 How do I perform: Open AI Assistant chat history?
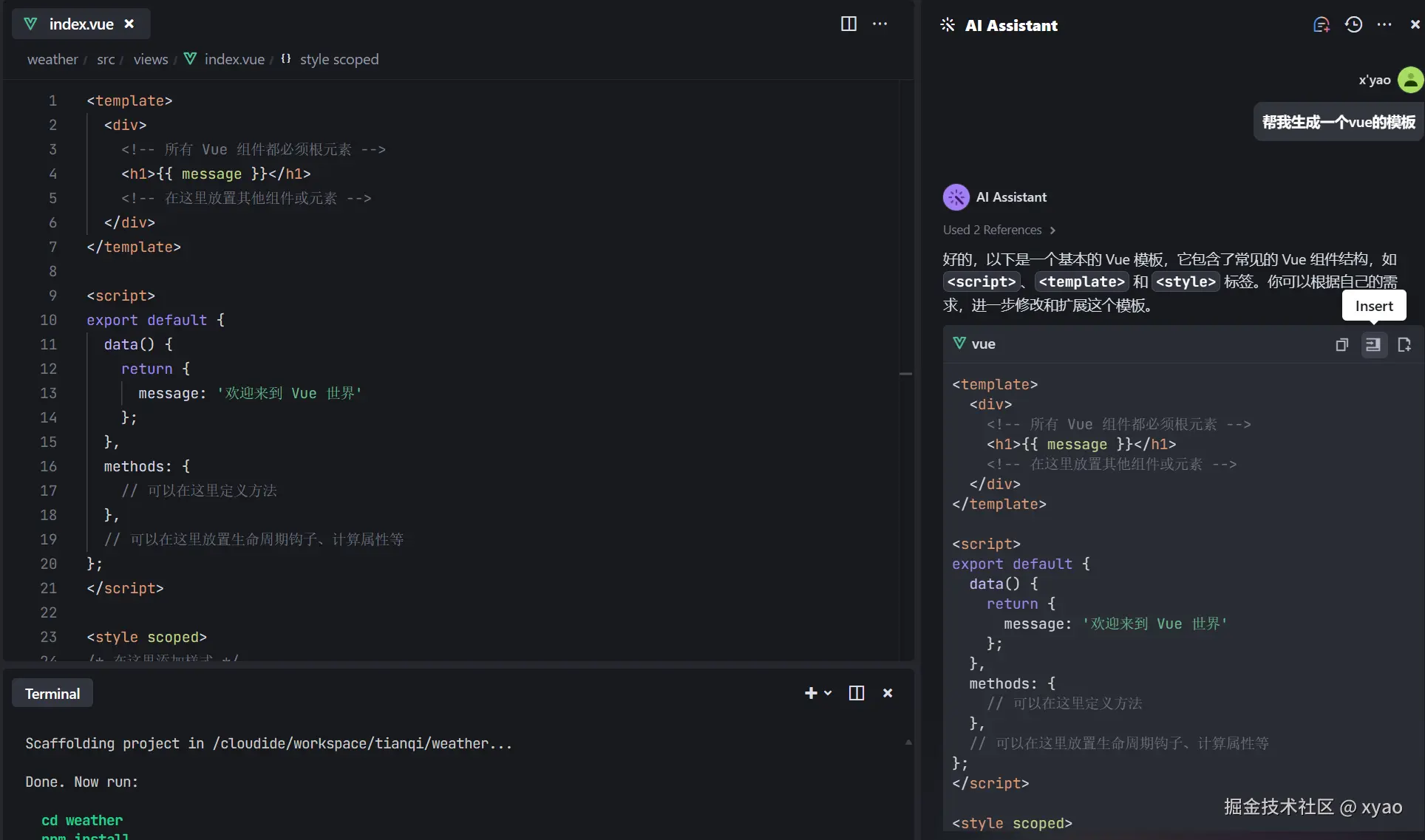click(1353, 25)
